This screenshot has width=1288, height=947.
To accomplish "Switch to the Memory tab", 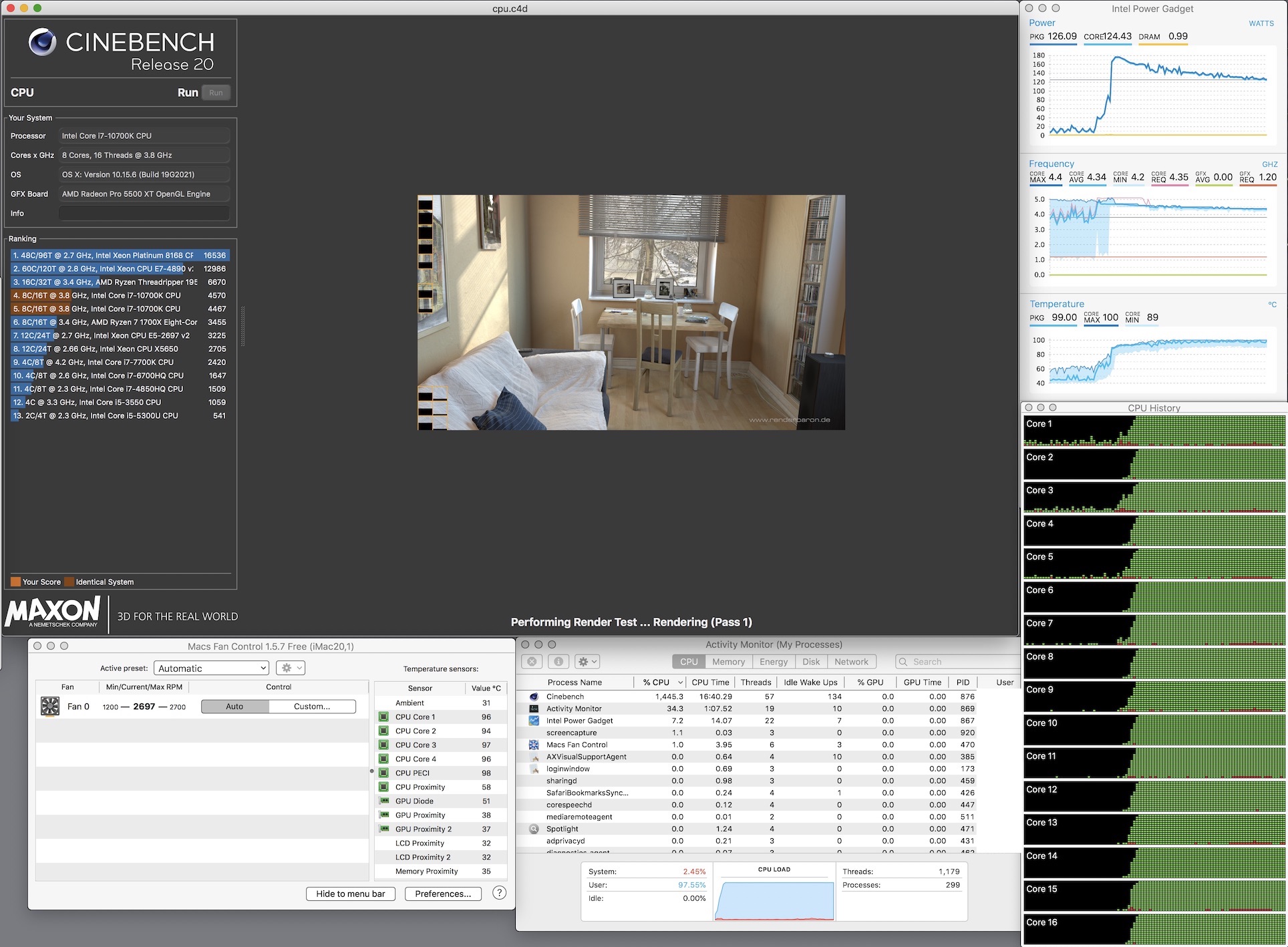I will pos(728,661).
